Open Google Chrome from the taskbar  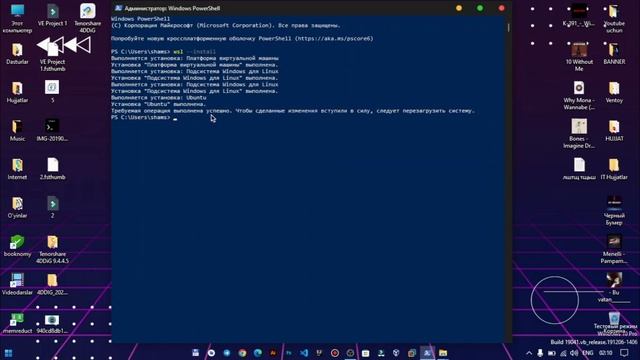[242, 353]
